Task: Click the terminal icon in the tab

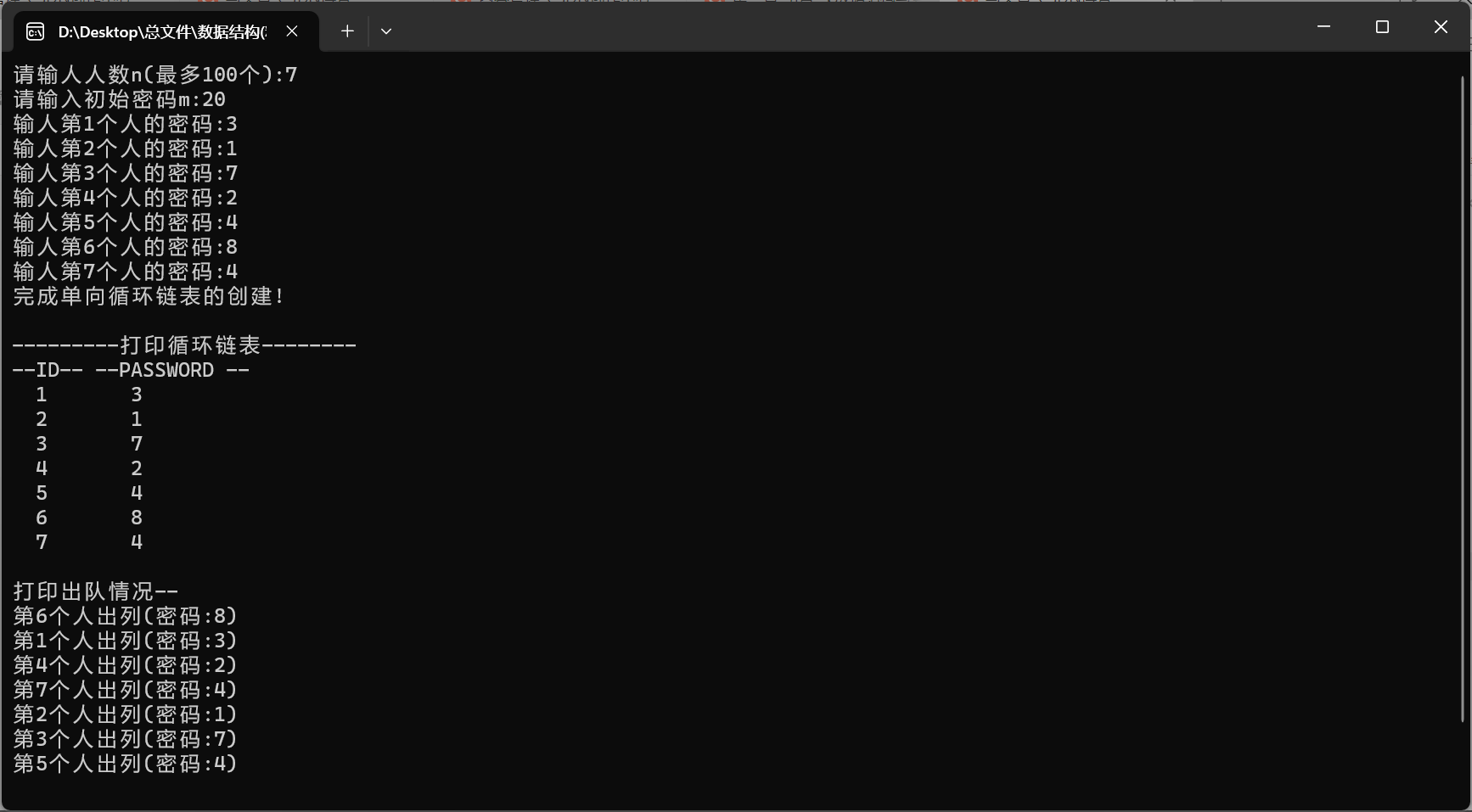Action: [35, 31]
